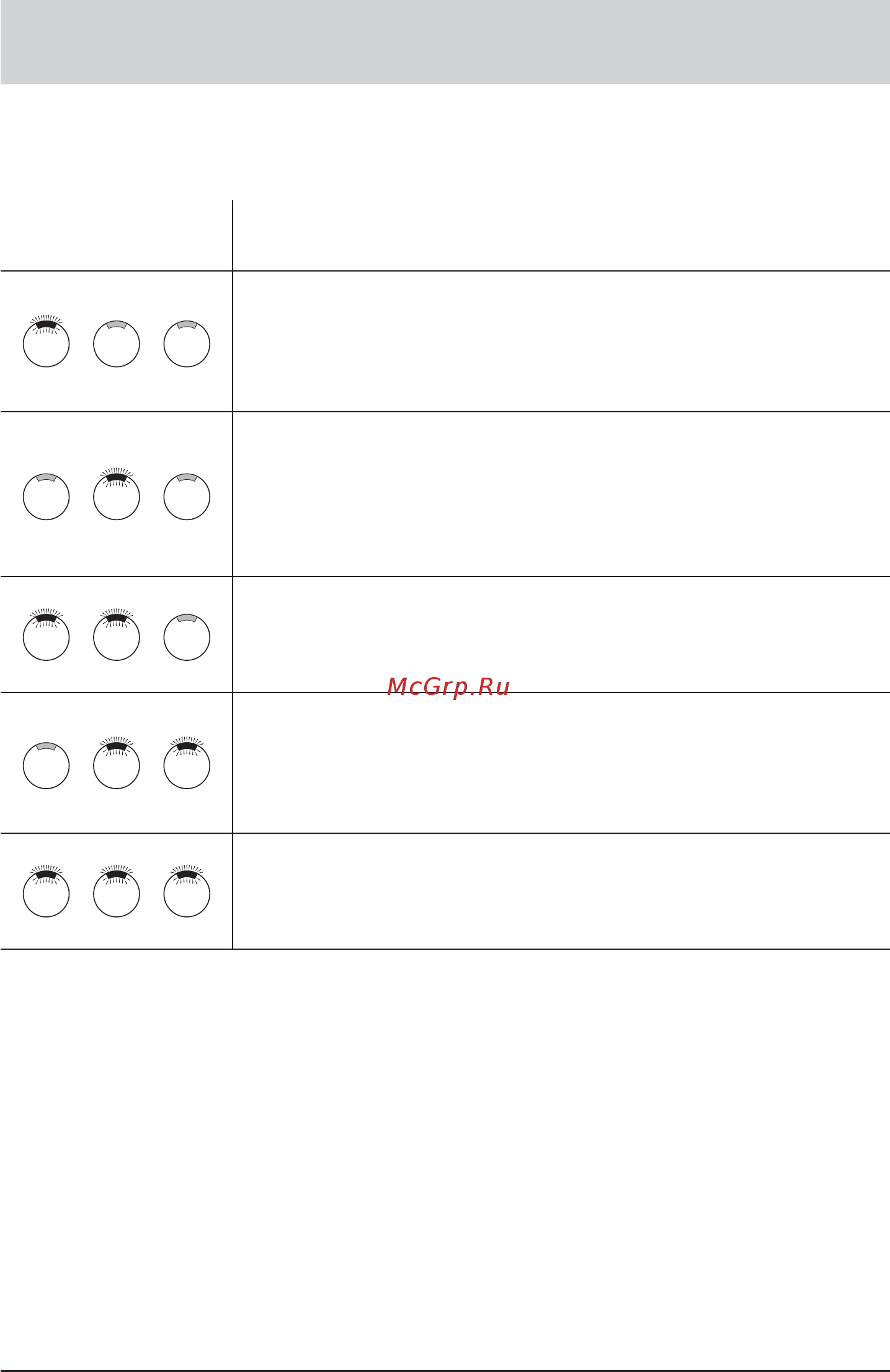890x1372 pixels.
Task: Choose the blinking middle indicator in the second row
Action: pos(117,494)
